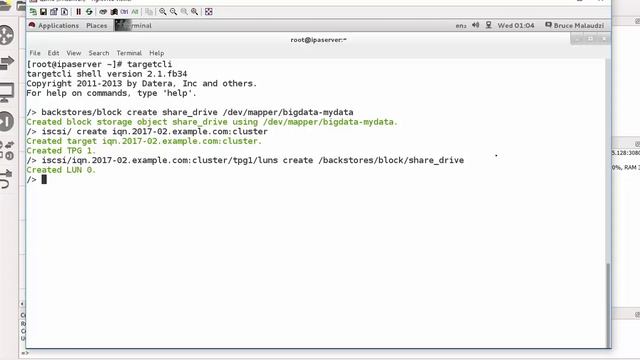This screenshot has height=360, width=640.
Task: Open the file transfer icon
Action: point(149,12)
